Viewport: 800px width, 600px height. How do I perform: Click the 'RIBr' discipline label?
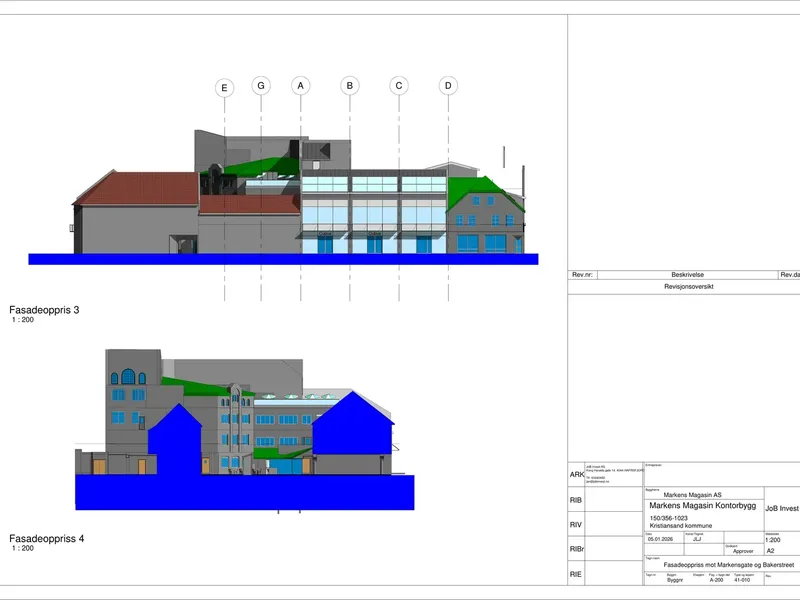577,549
